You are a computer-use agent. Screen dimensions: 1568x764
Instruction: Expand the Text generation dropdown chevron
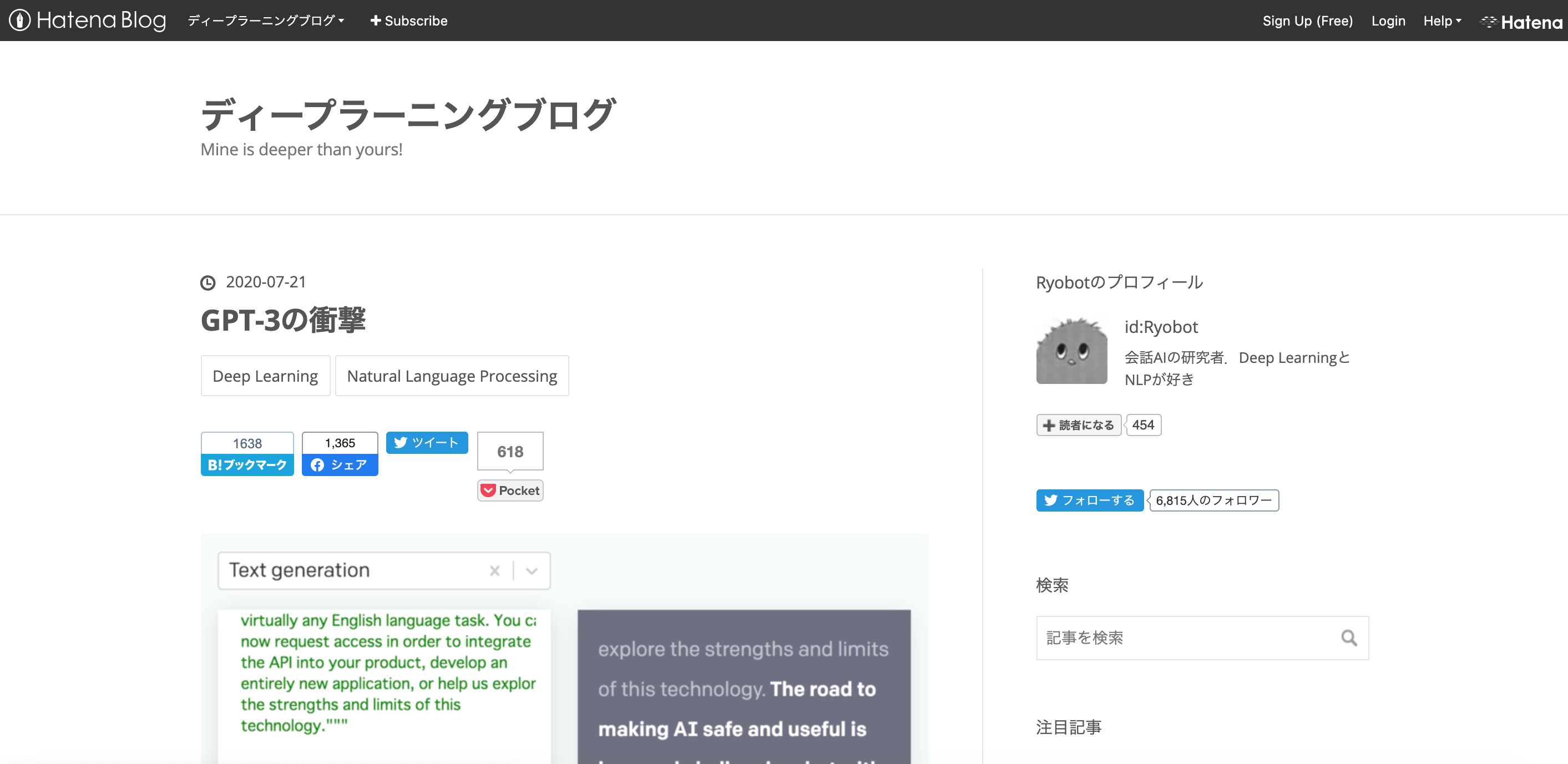click(x=532, y=571)
